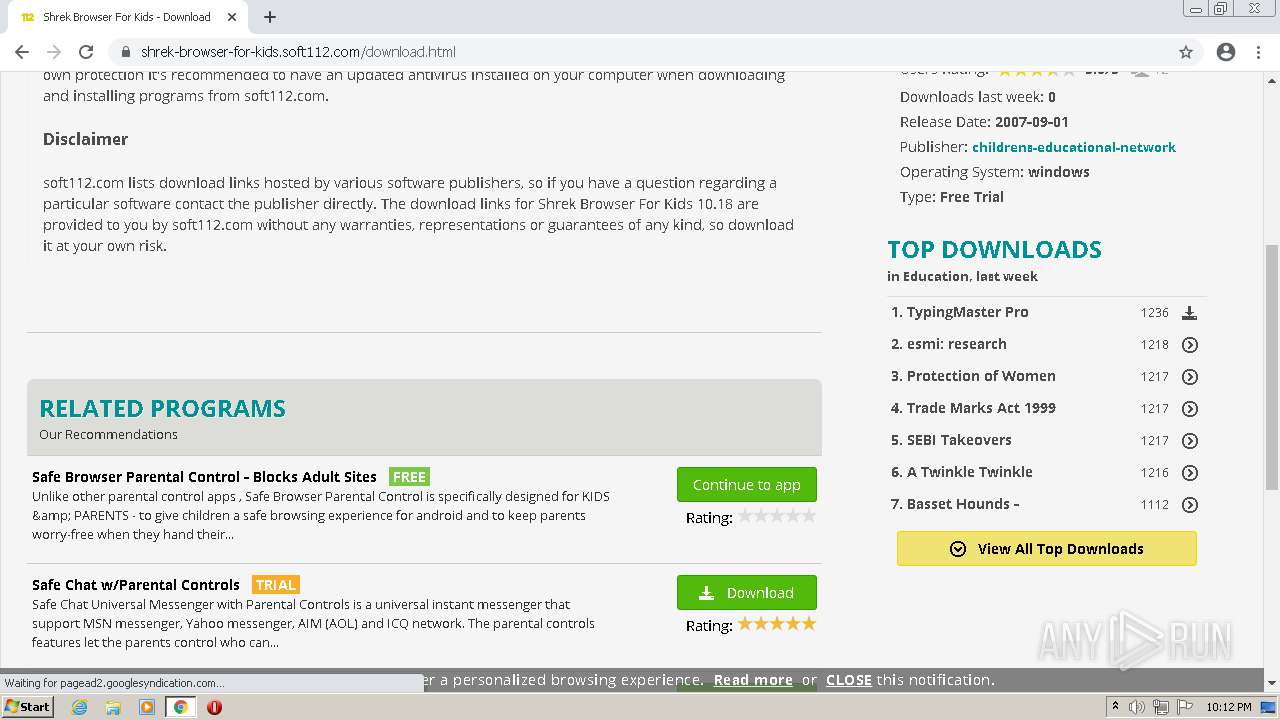Image resolution: width=1280 pixels, height=720 pixels.
Task: Click the arrow icon next to Trade Marks Act 1999
Action: tap(1190, 409)
